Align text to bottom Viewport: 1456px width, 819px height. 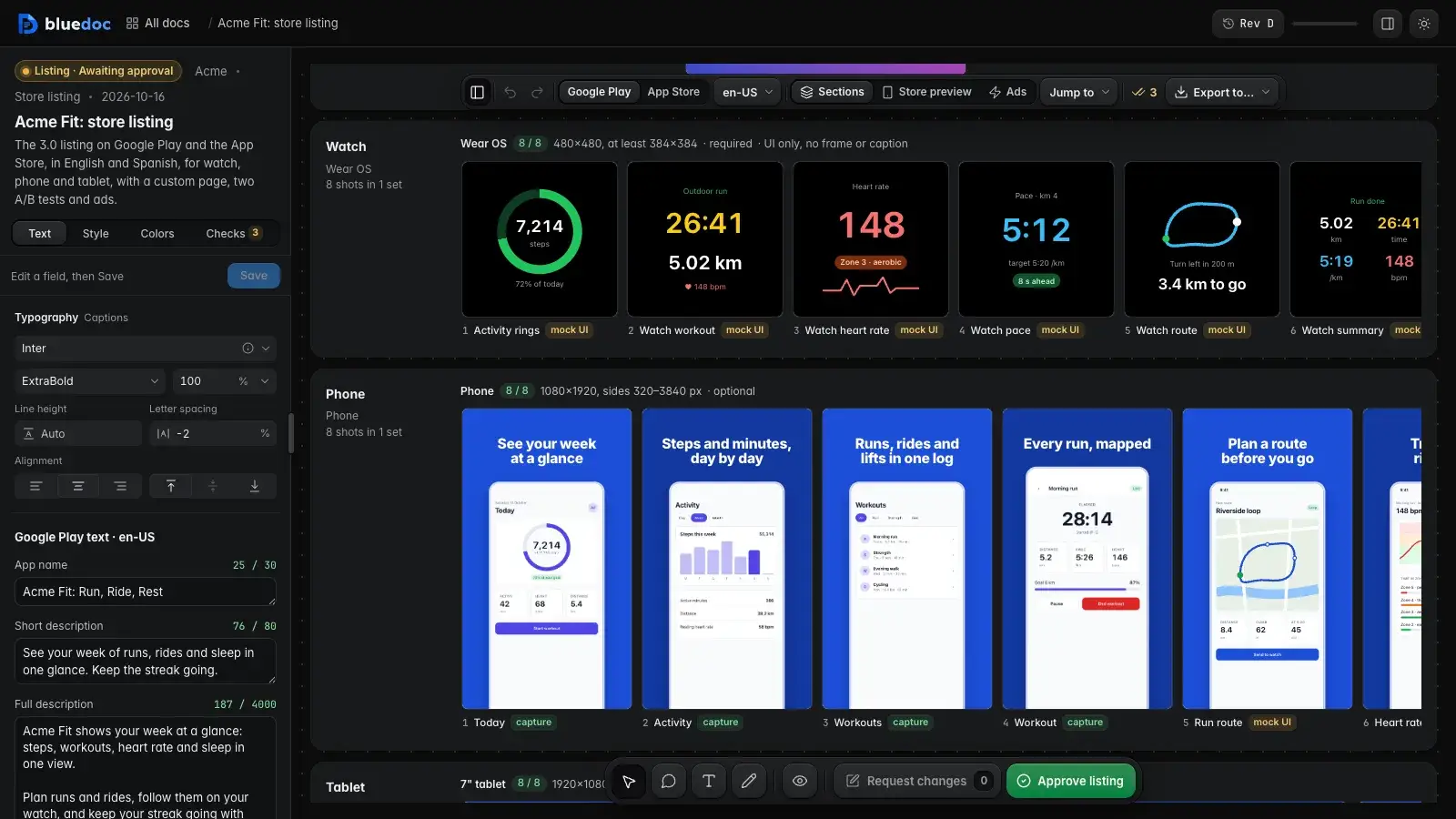(x=255, y=487)
